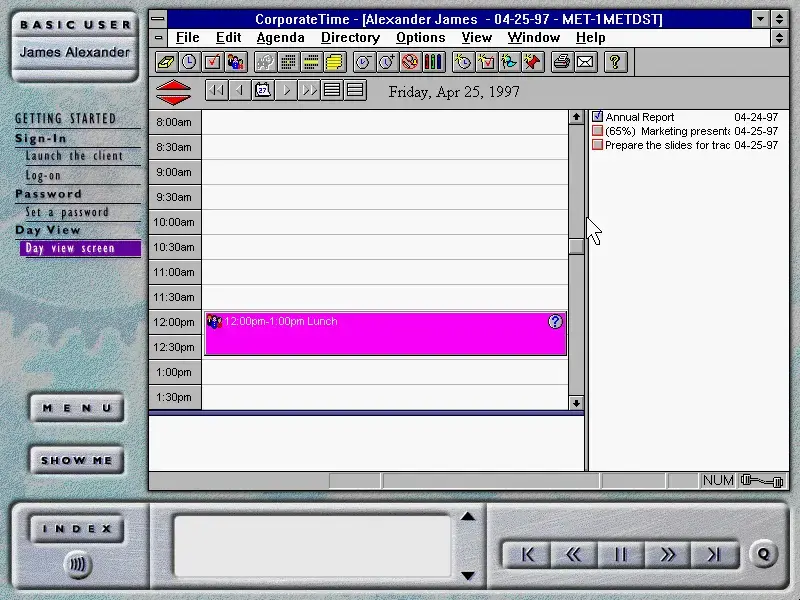Click the agenda scrollbar thumb

[x=576, y=246]
